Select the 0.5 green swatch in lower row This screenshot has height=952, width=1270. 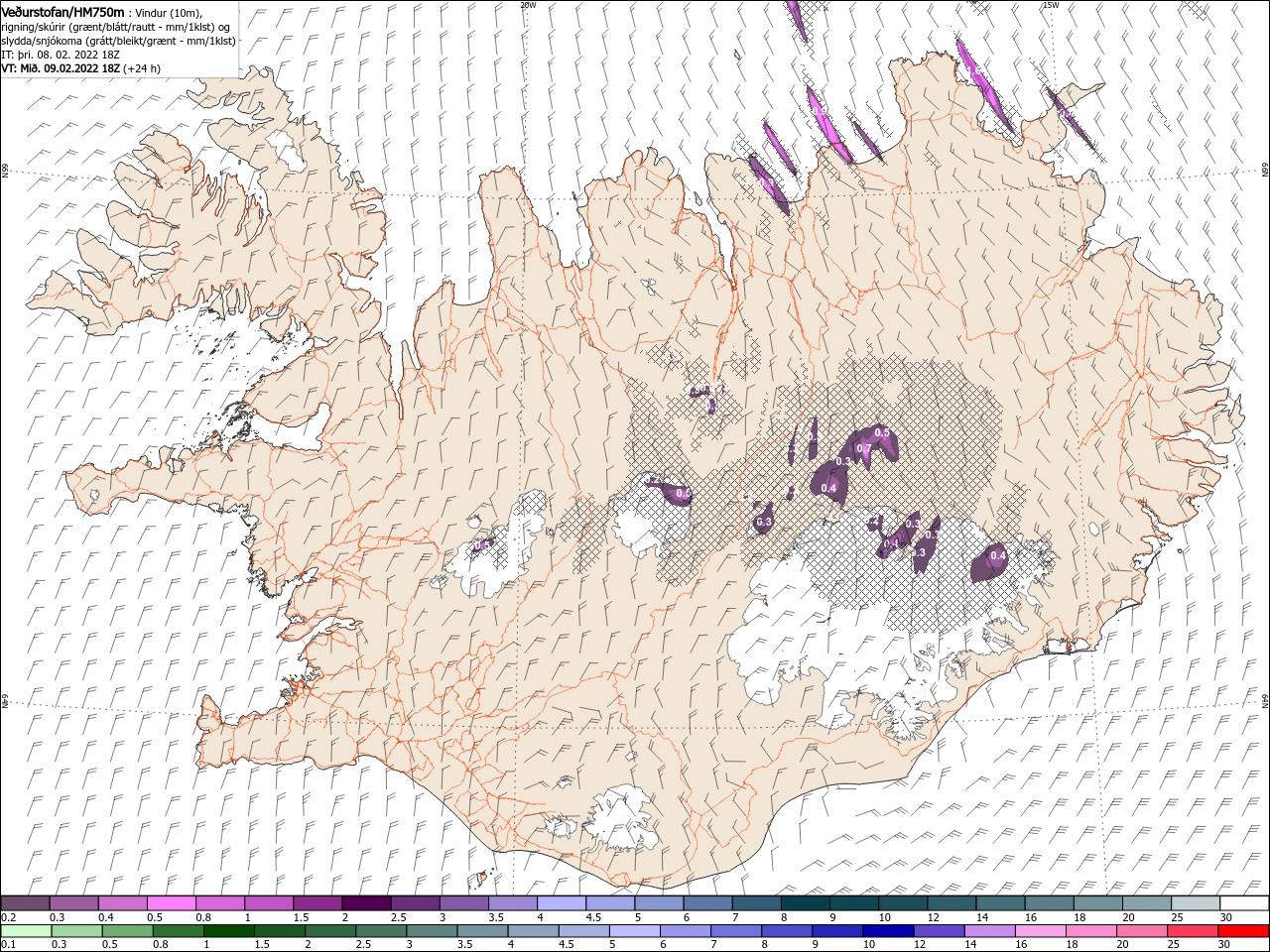[128, 931]
